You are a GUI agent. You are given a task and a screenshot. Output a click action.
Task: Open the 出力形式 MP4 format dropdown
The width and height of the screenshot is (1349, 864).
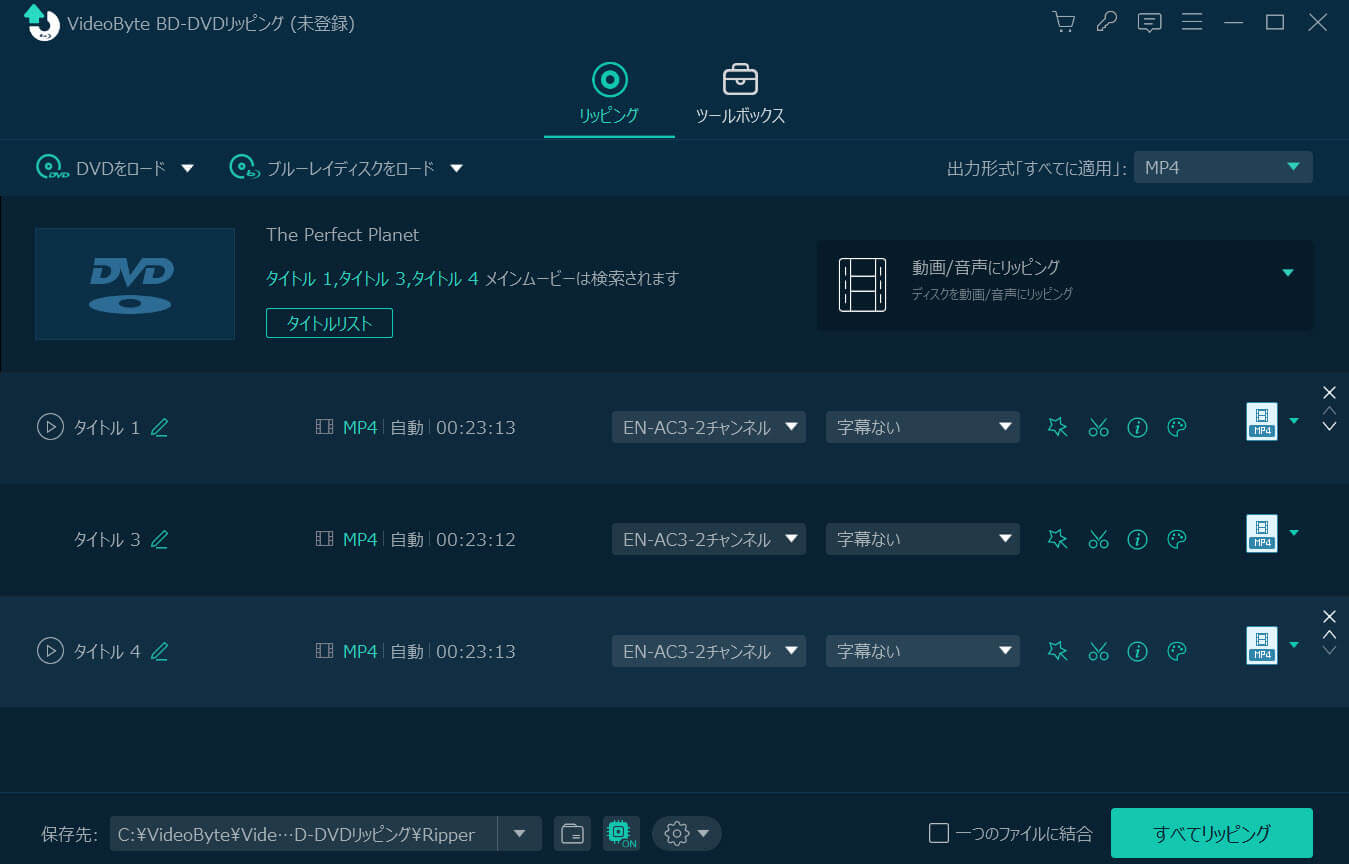click(1223, 167)
